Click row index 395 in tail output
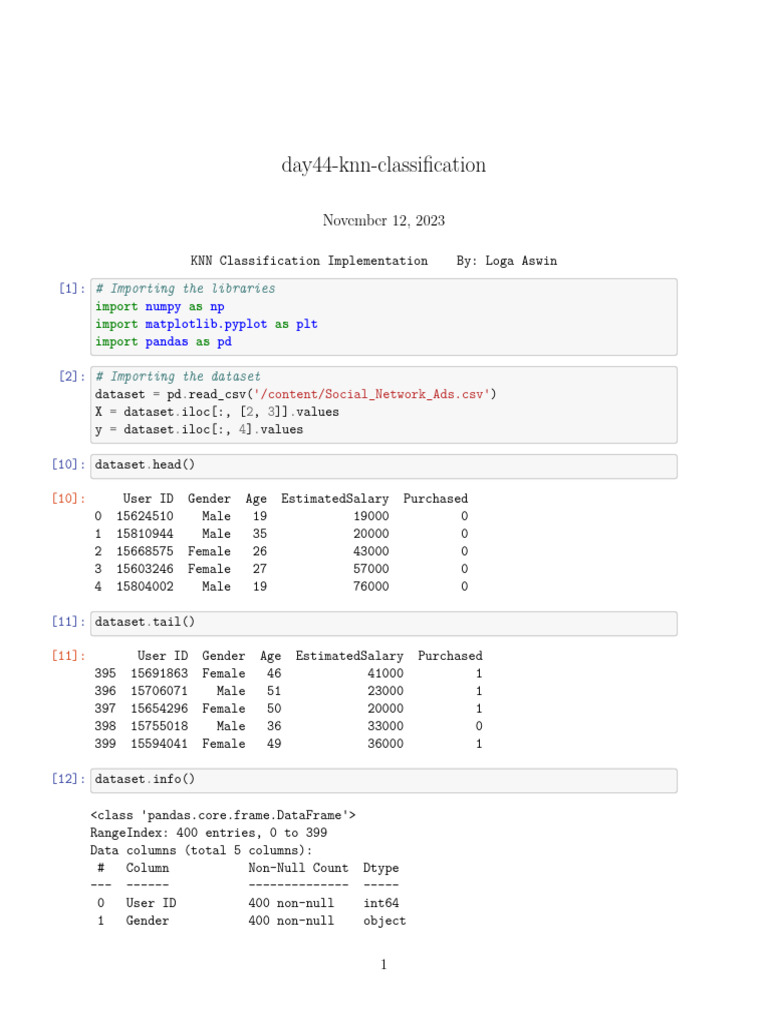 105,674
